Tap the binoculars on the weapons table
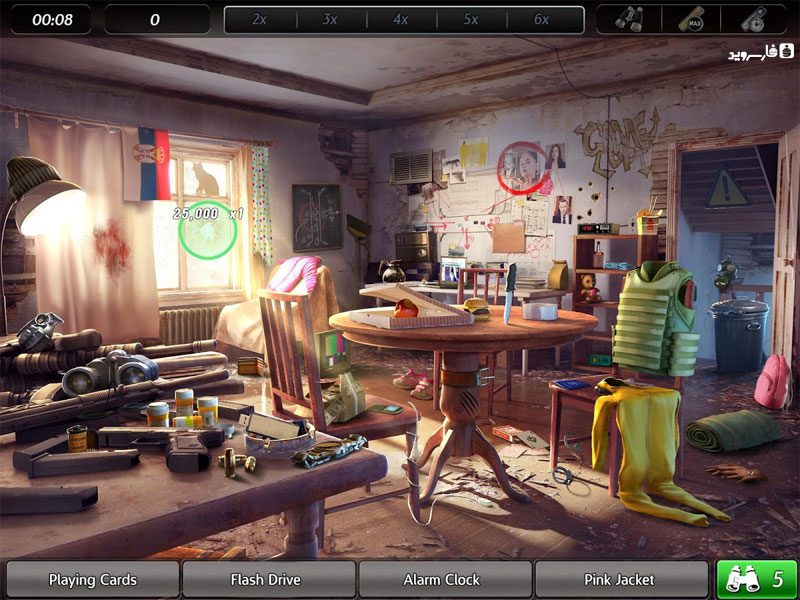This screenshot has width=800, height=600. (x=110, y=372)
